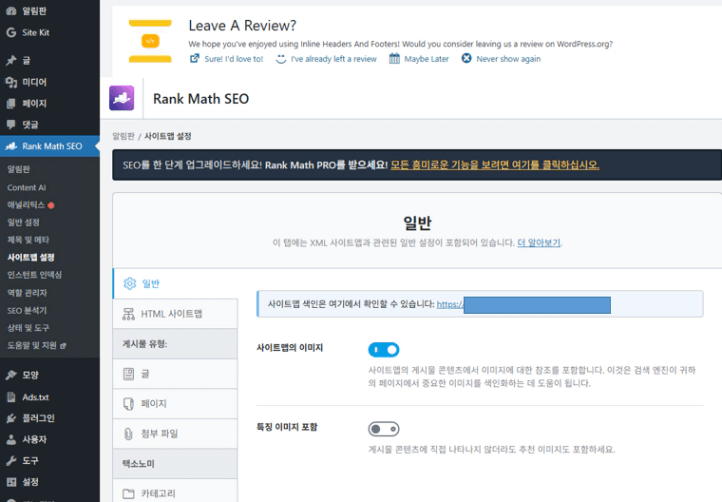The image size is (722, 502).
Task: Click the comment bubble icon beside 댓글
Action: pyautogui.click(x=11, y=124)
